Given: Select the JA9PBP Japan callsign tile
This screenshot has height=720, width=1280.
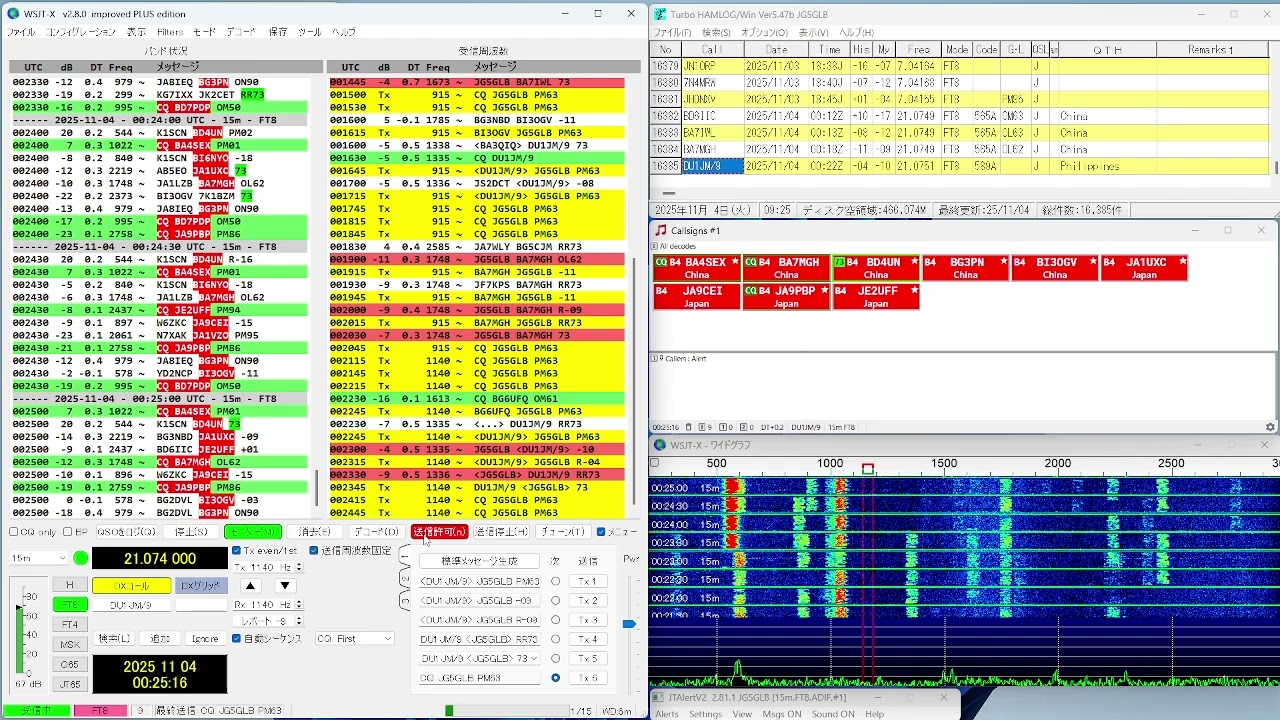Looking at the screenshot, I should coord(786,297).
